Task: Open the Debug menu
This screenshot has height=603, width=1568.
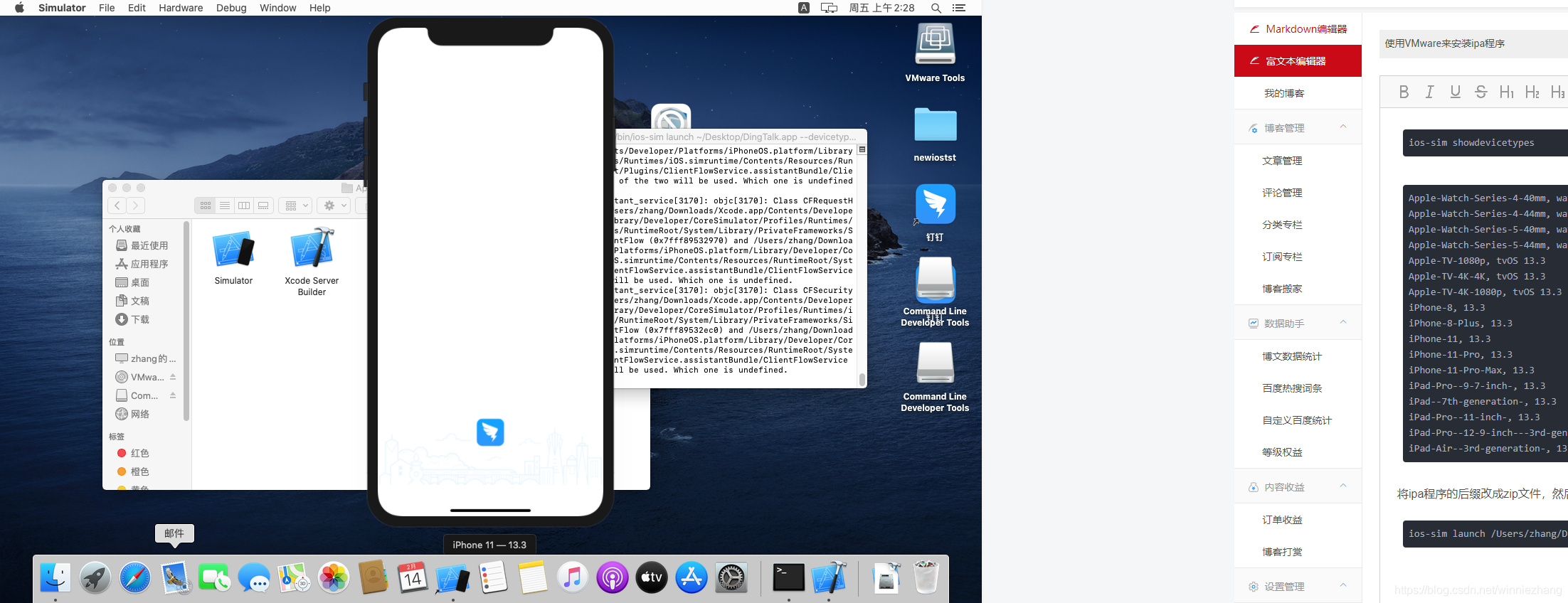Action: tap(231, 8)
